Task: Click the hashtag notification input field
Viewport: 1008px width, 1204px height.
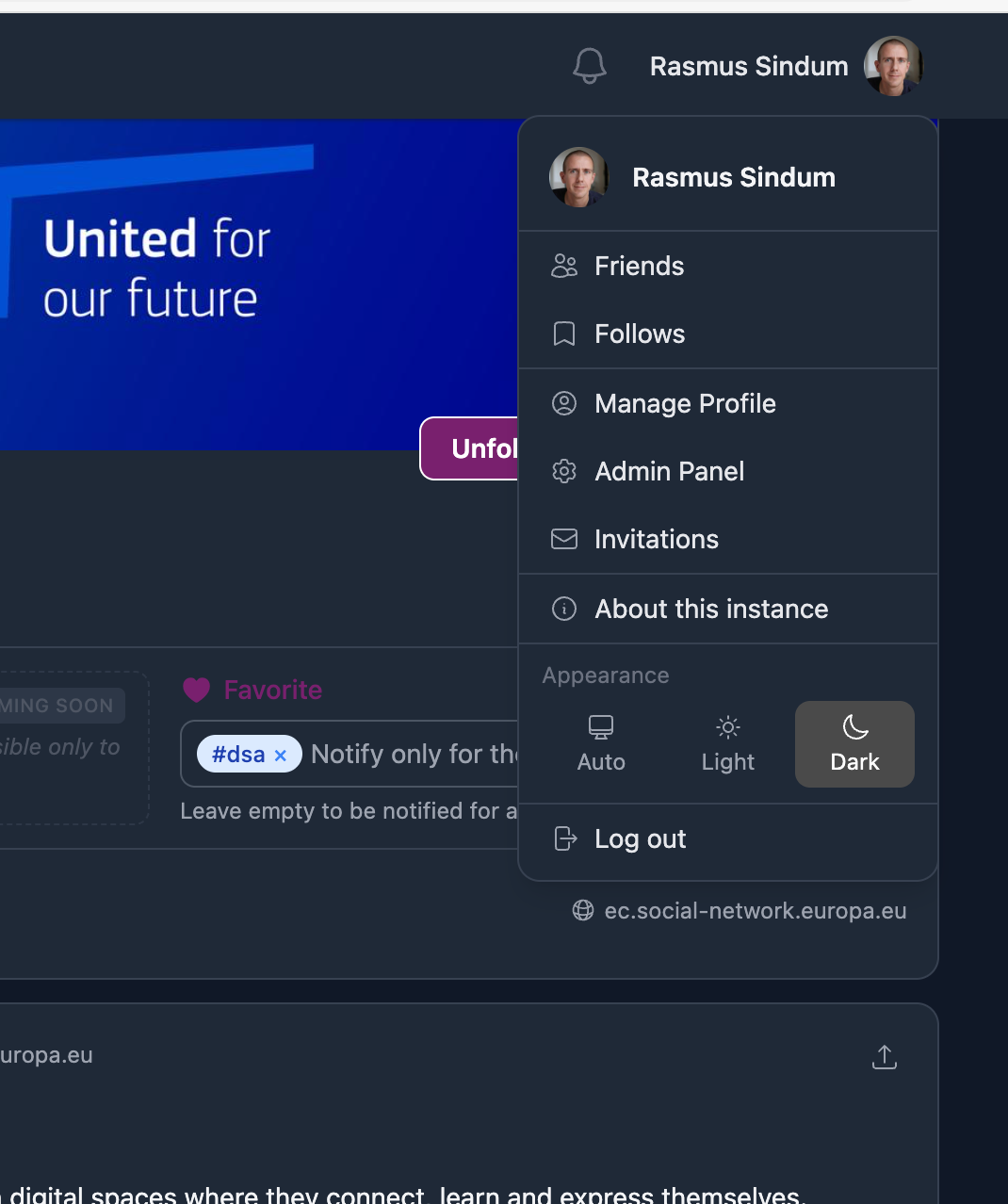Action: tap(413, 755)
